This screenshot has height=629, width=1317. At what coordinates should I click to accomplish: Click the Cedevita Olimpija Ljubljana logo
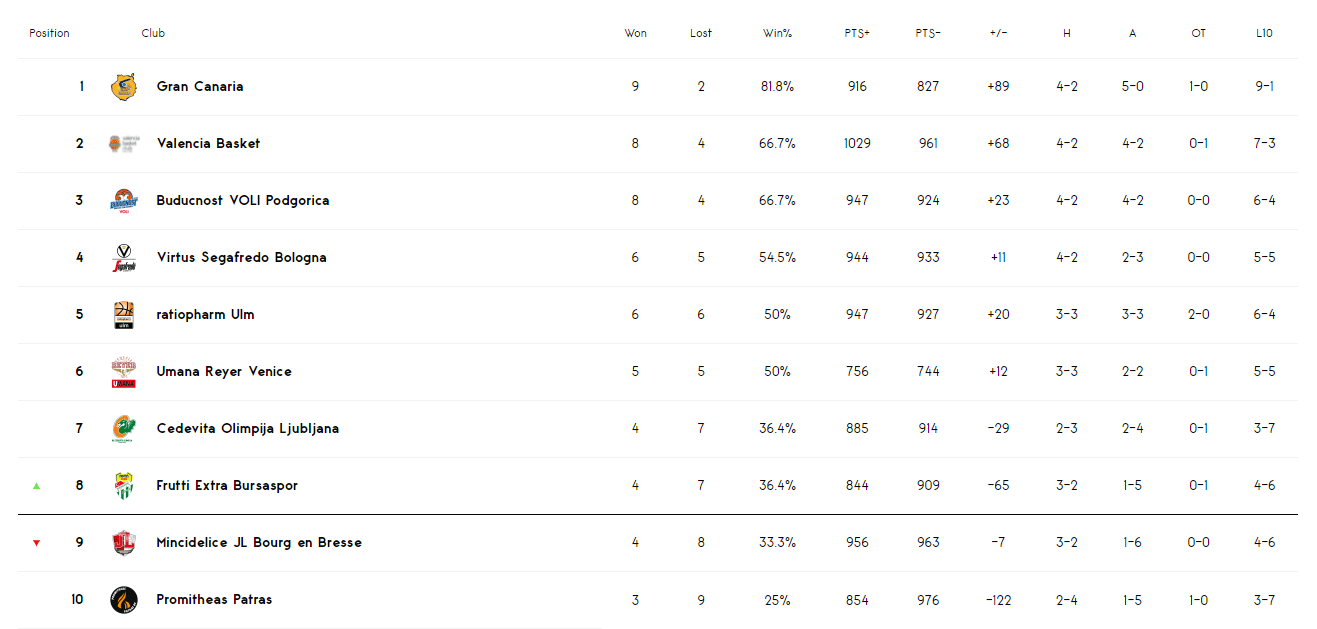124,429
